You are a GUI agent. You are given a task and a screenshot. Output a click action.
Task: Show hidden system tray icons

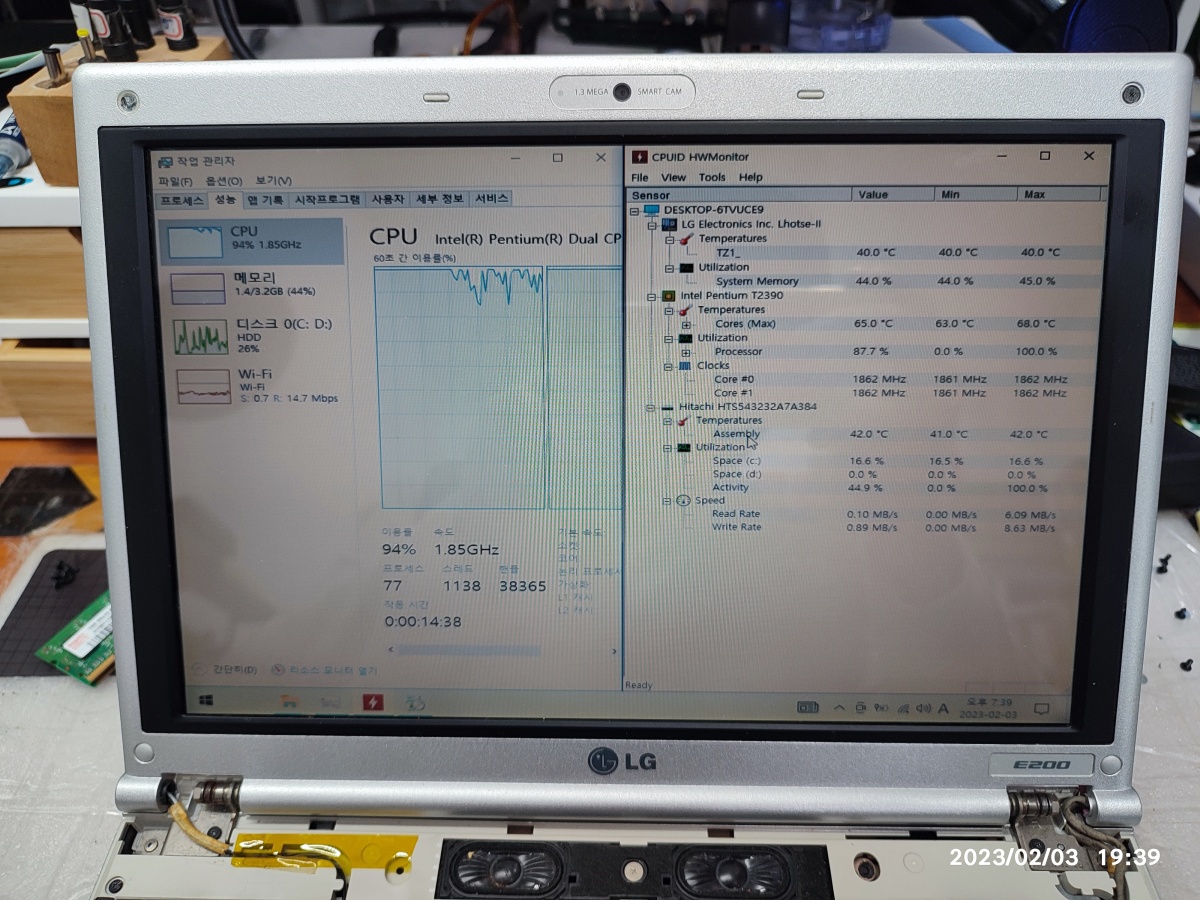838,708
